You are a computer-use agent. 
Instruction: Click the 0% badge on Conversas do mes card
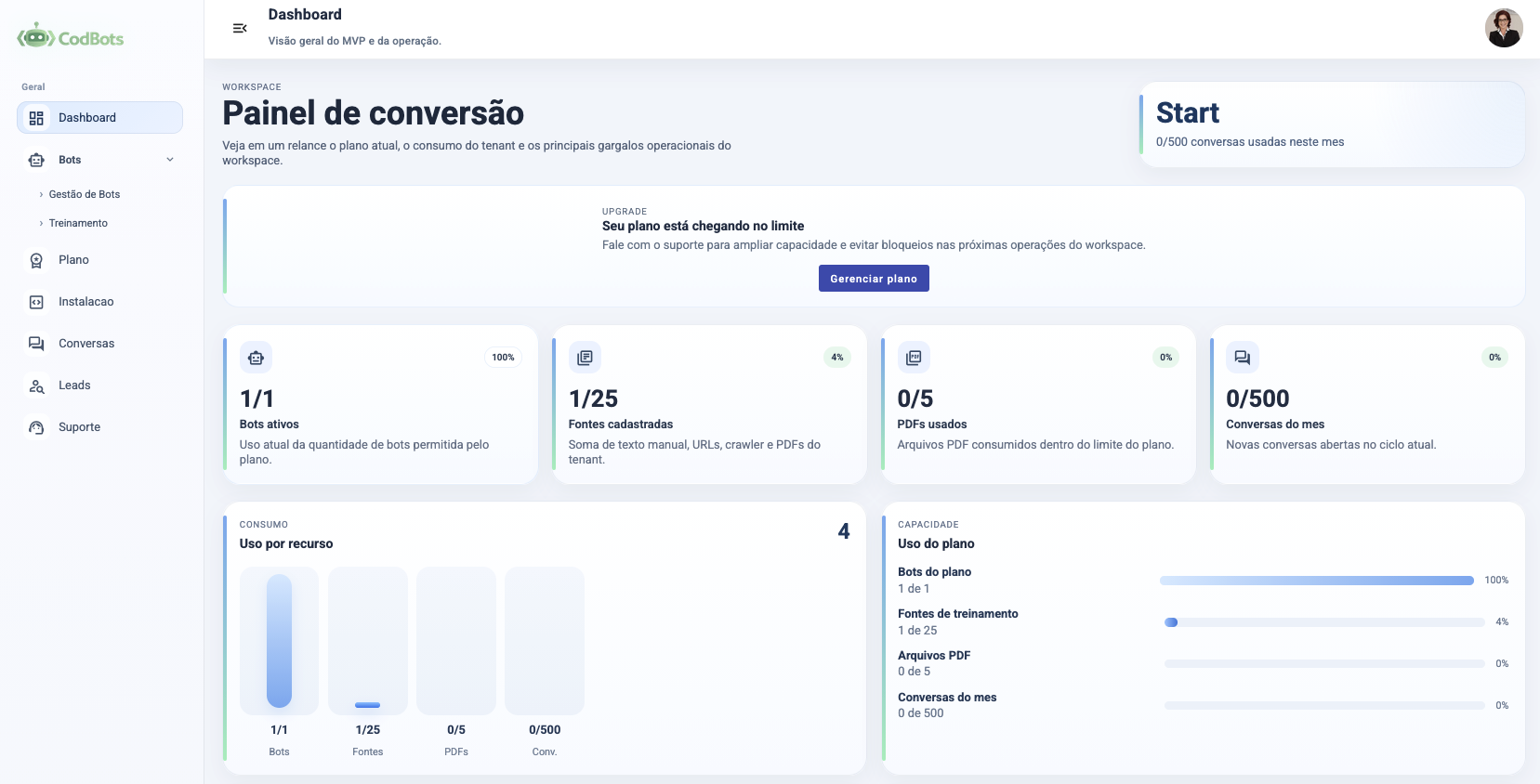coord(1494,358)
